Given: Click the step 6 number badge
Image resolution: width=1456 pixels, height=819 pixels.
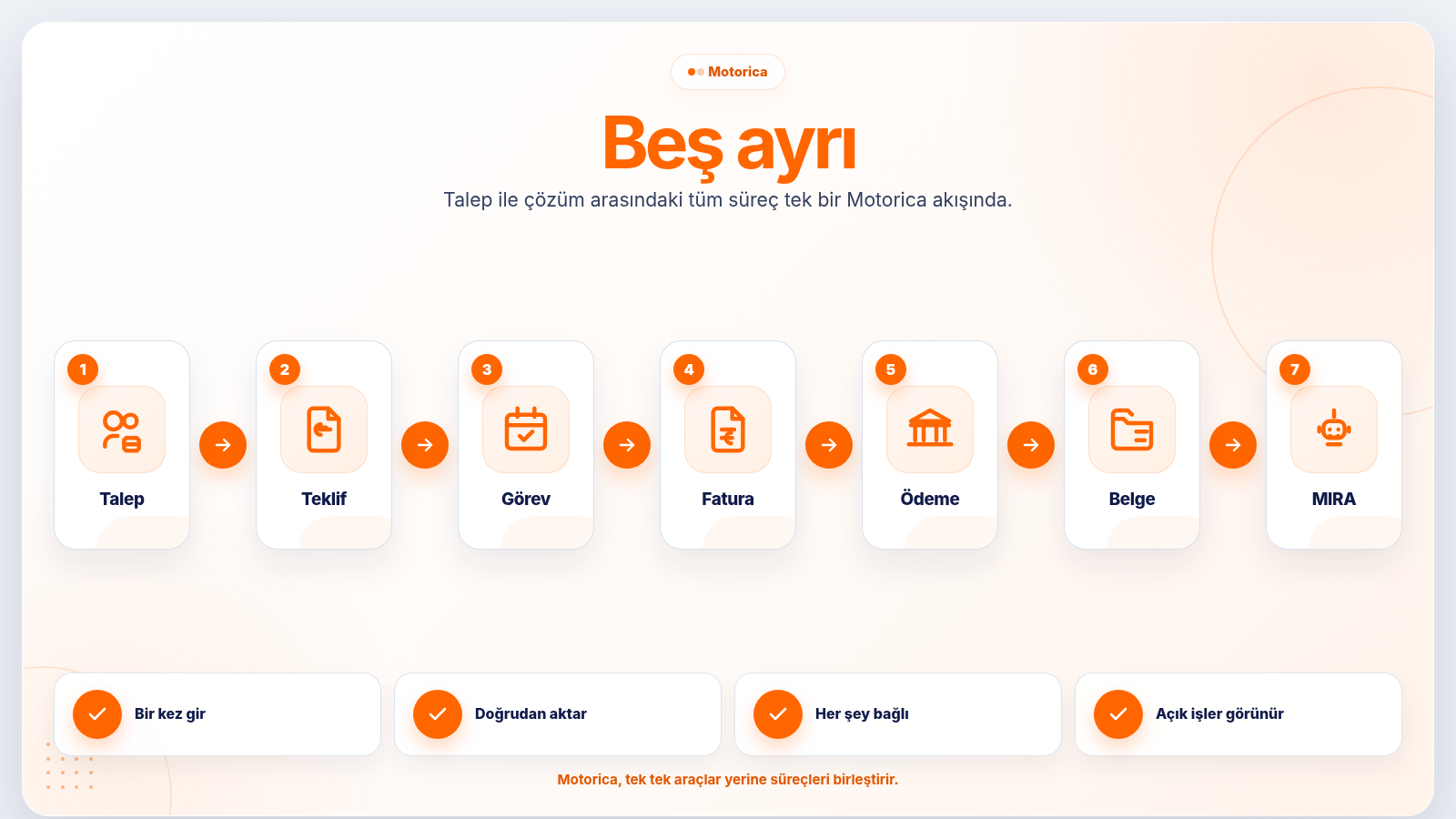Looking at the screenshot, I should coord(1093,369).
